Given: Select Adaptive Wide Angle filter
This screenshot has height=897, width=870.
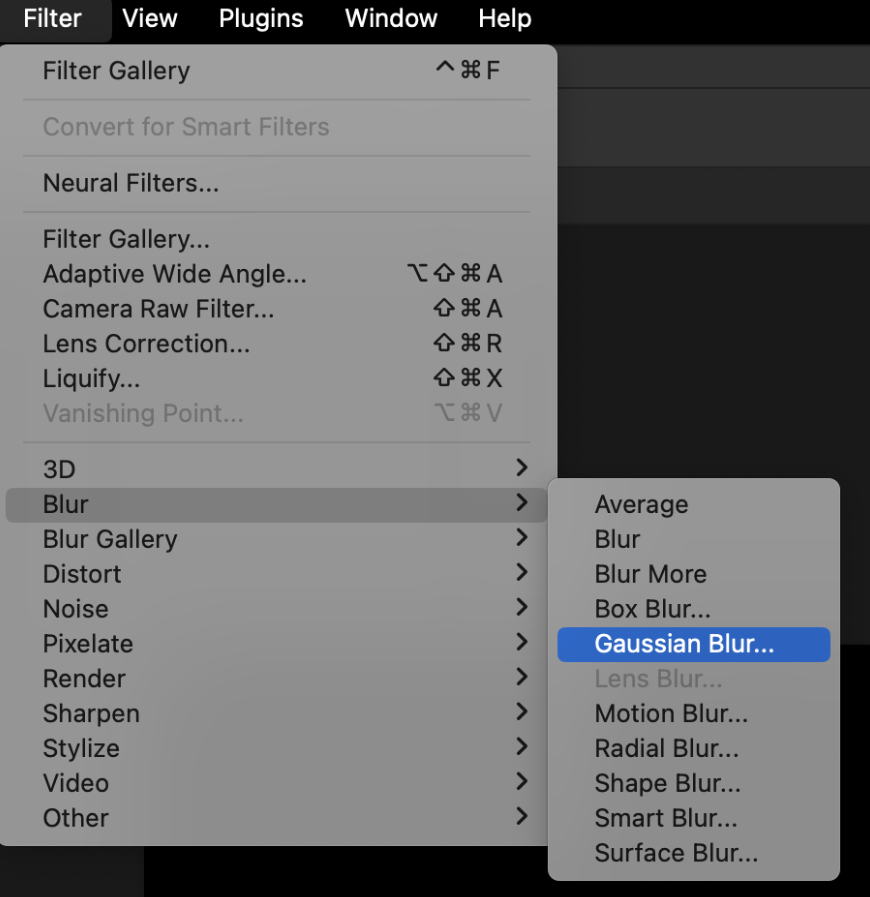Looking at the screenshot, I should point(175,274).
